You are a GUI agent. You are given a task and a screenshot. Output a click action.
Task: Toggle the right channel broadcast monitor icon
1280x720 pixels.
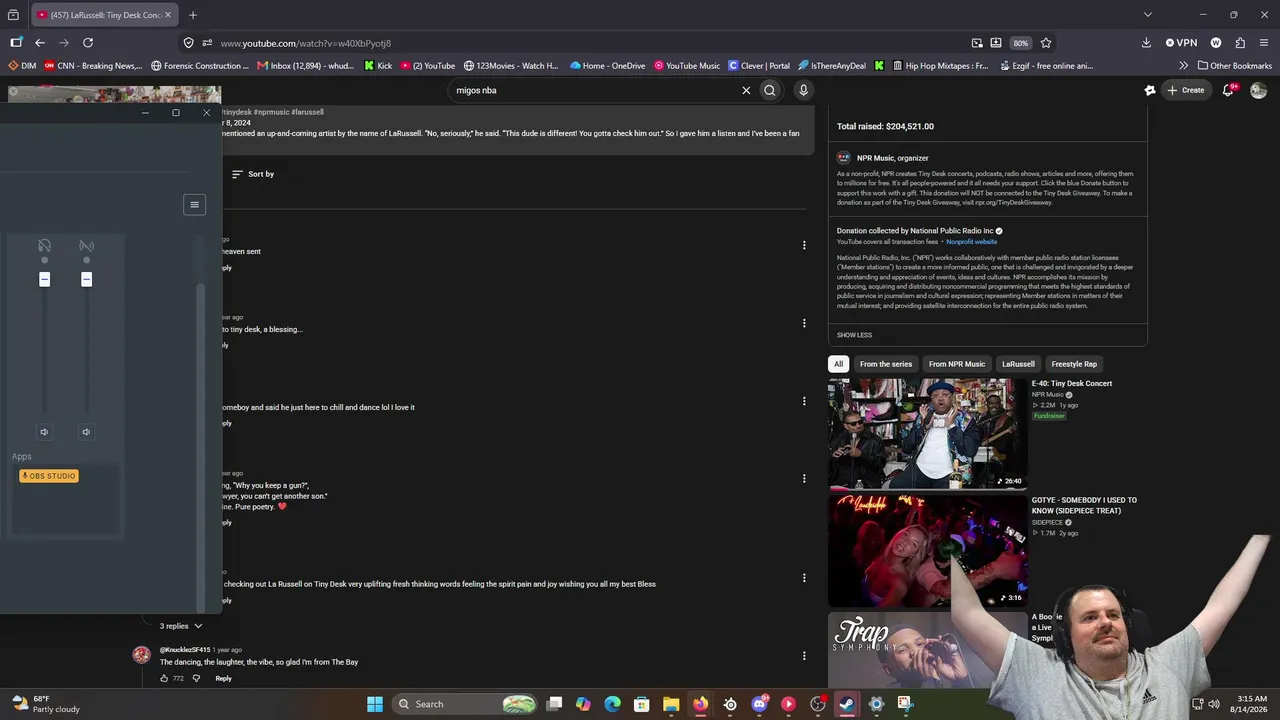(x=86, y=246)
